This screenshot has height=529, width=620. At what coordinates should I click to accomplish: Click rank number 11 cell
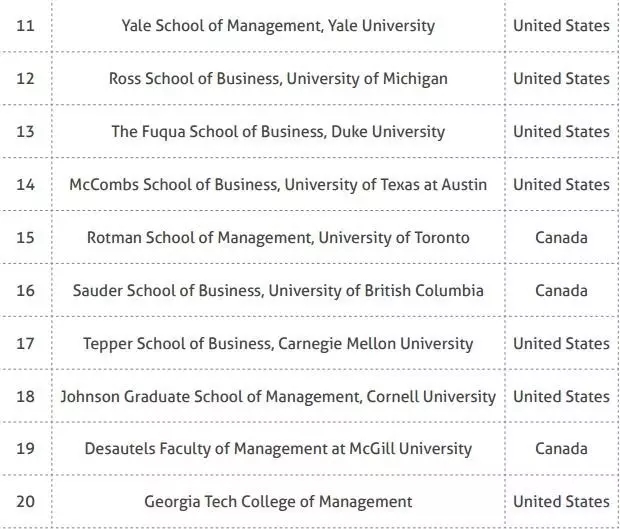(25, 26)
